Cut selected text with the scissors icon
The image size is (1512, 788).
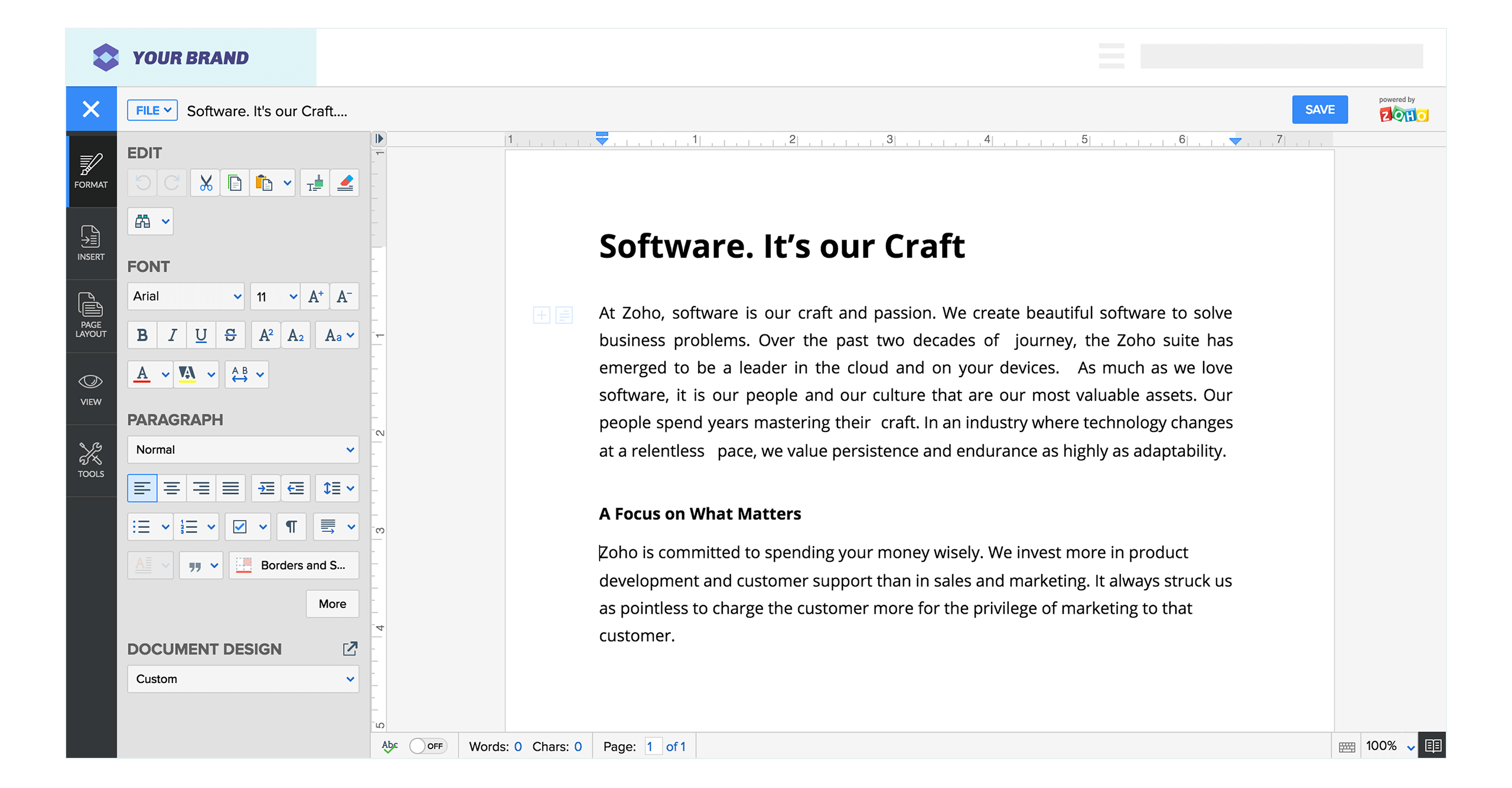coord(205,182)
